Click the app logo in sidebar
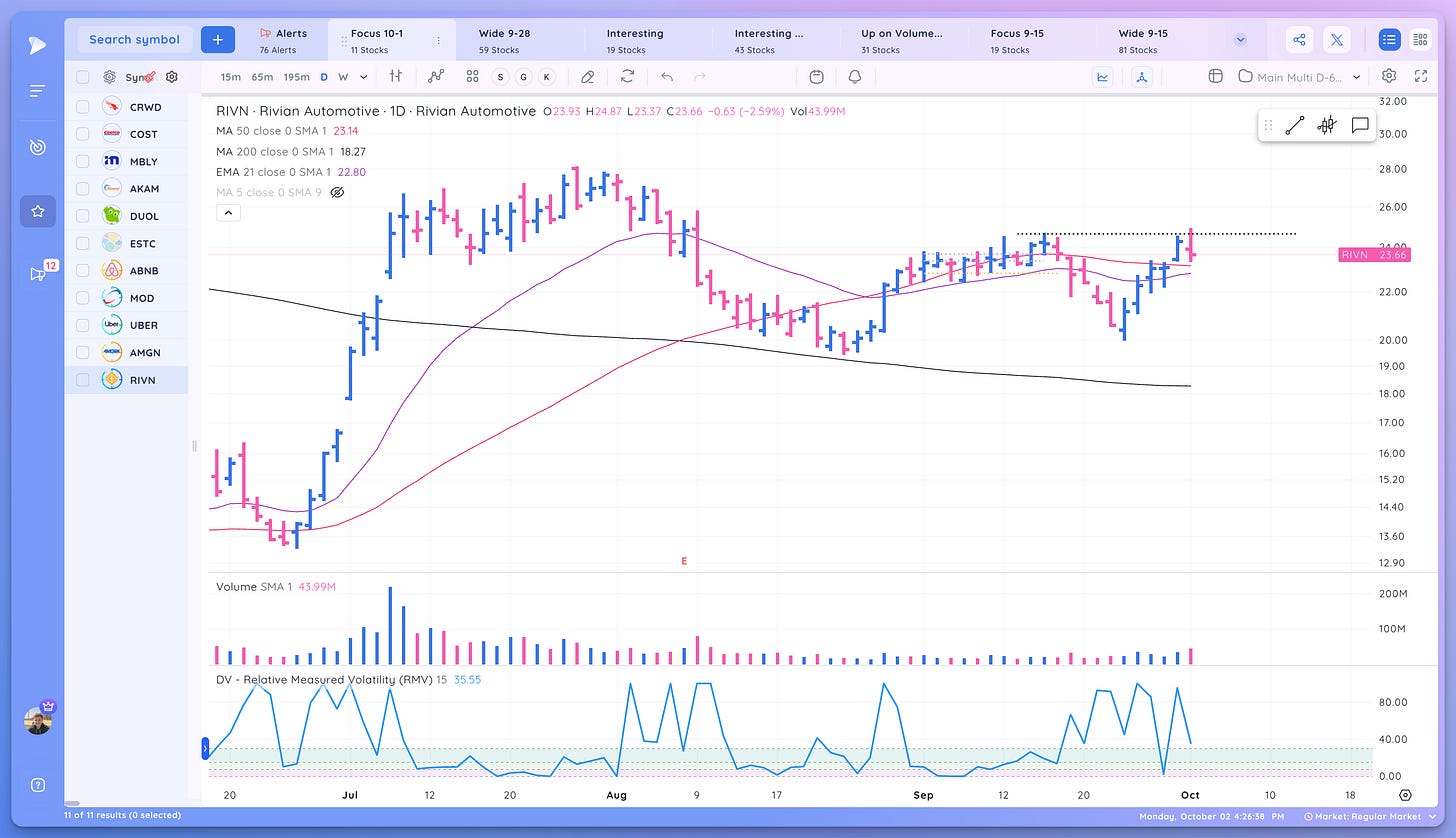Screen dimensions: 1456x838 coord(37,44)
